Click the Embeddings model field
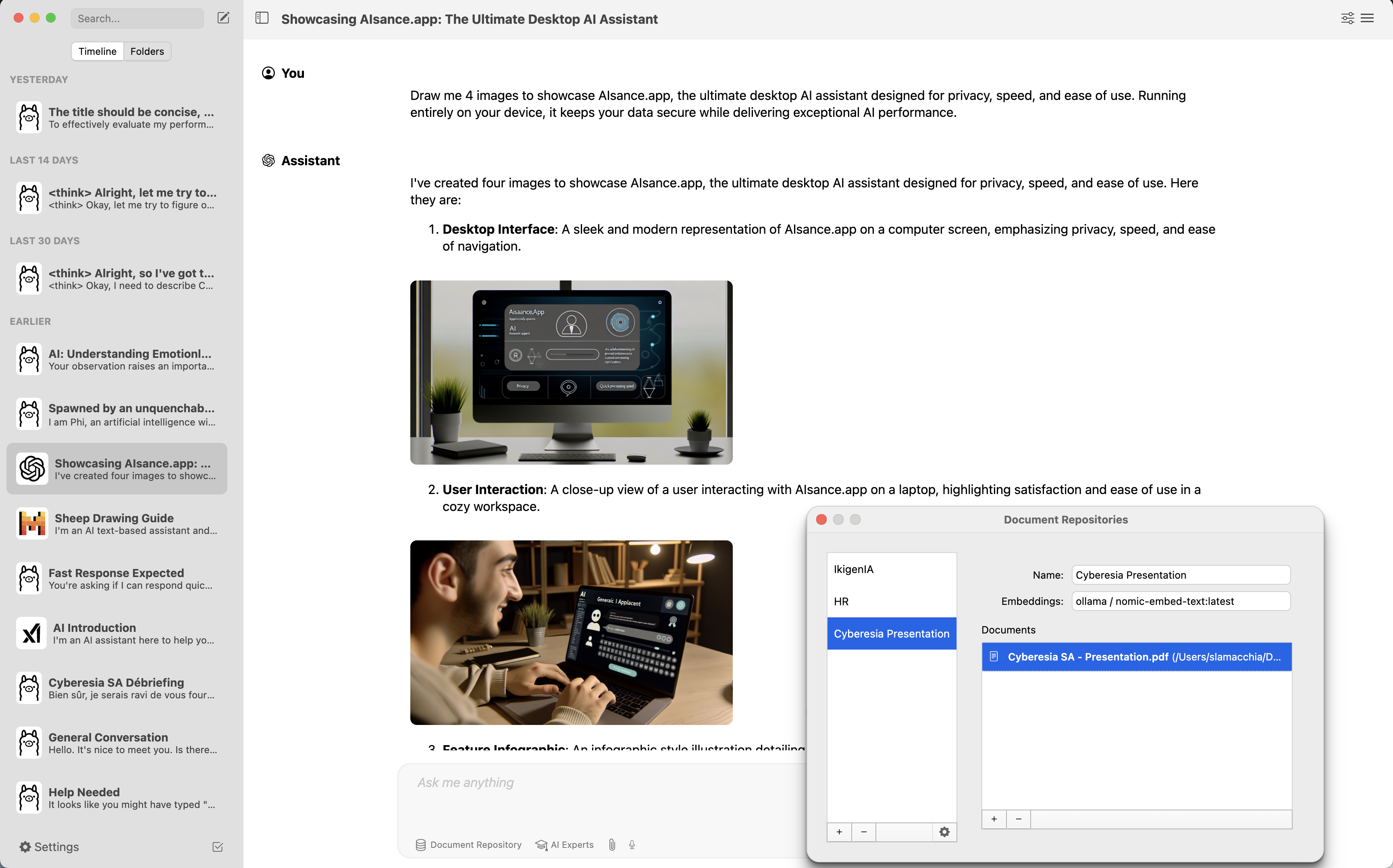The image size is (1393, 868). [1181, 601]
